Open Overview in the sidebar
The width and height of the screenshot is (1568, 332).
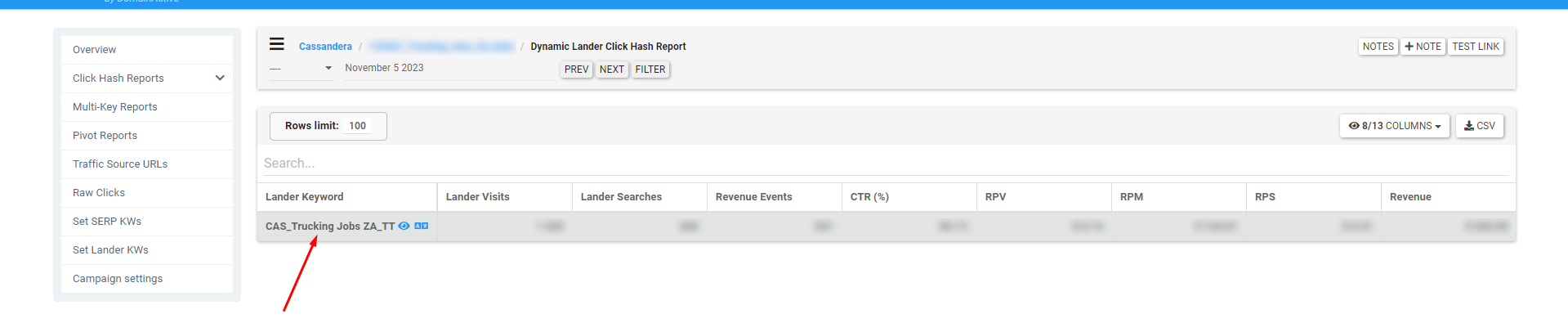click(147, 50)
